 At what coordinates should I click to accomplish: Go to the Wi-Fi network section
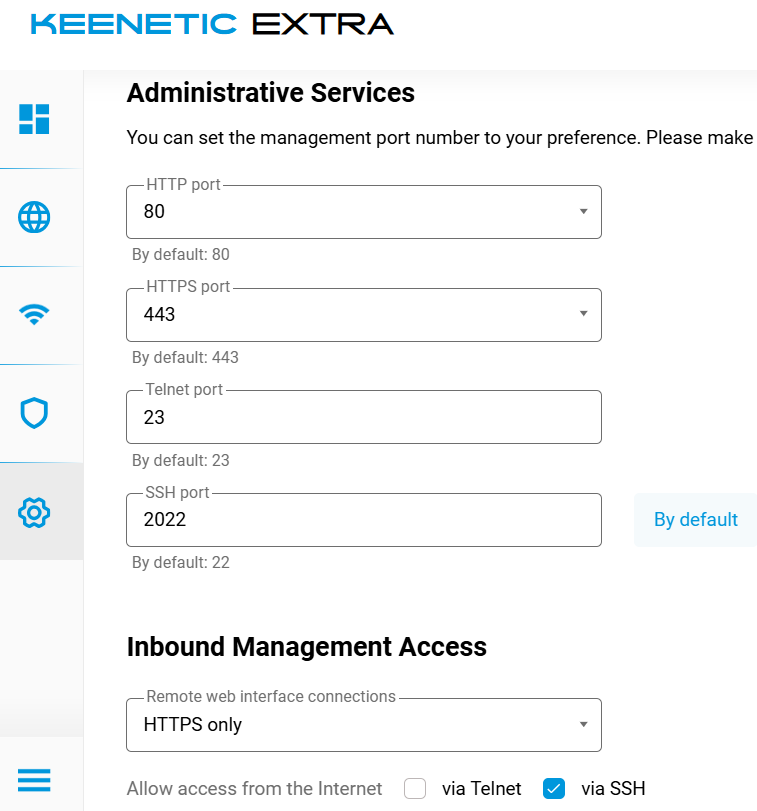[x=34, y=315]
